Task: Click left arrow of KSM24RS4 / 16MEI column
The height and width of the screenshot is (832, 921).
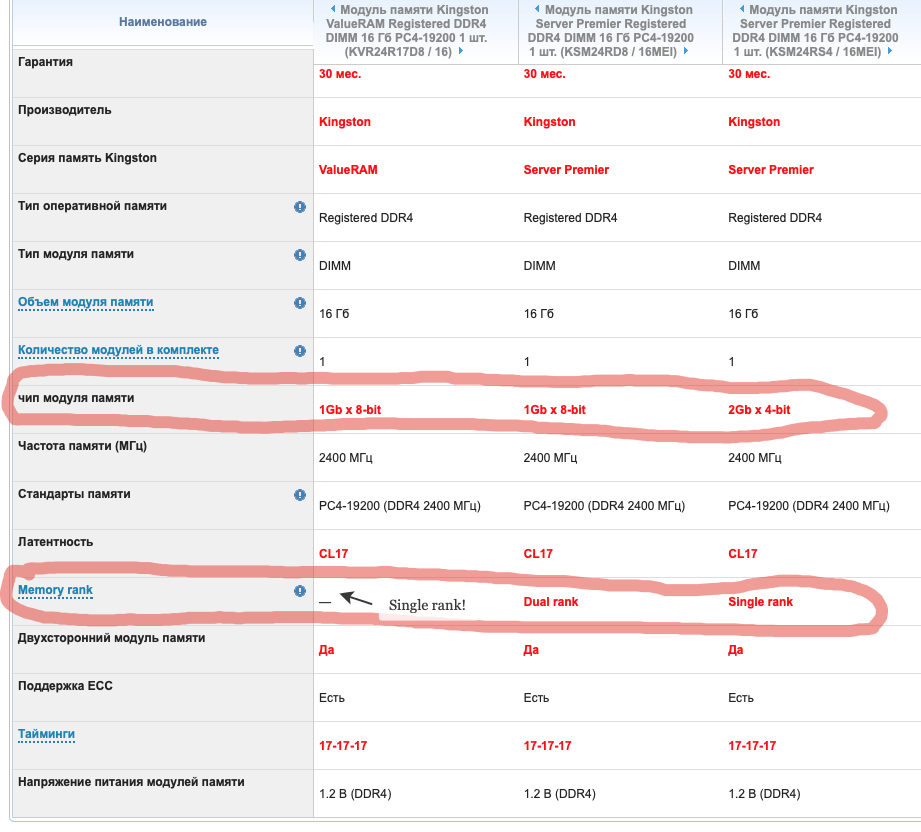Action: point(742,9)
